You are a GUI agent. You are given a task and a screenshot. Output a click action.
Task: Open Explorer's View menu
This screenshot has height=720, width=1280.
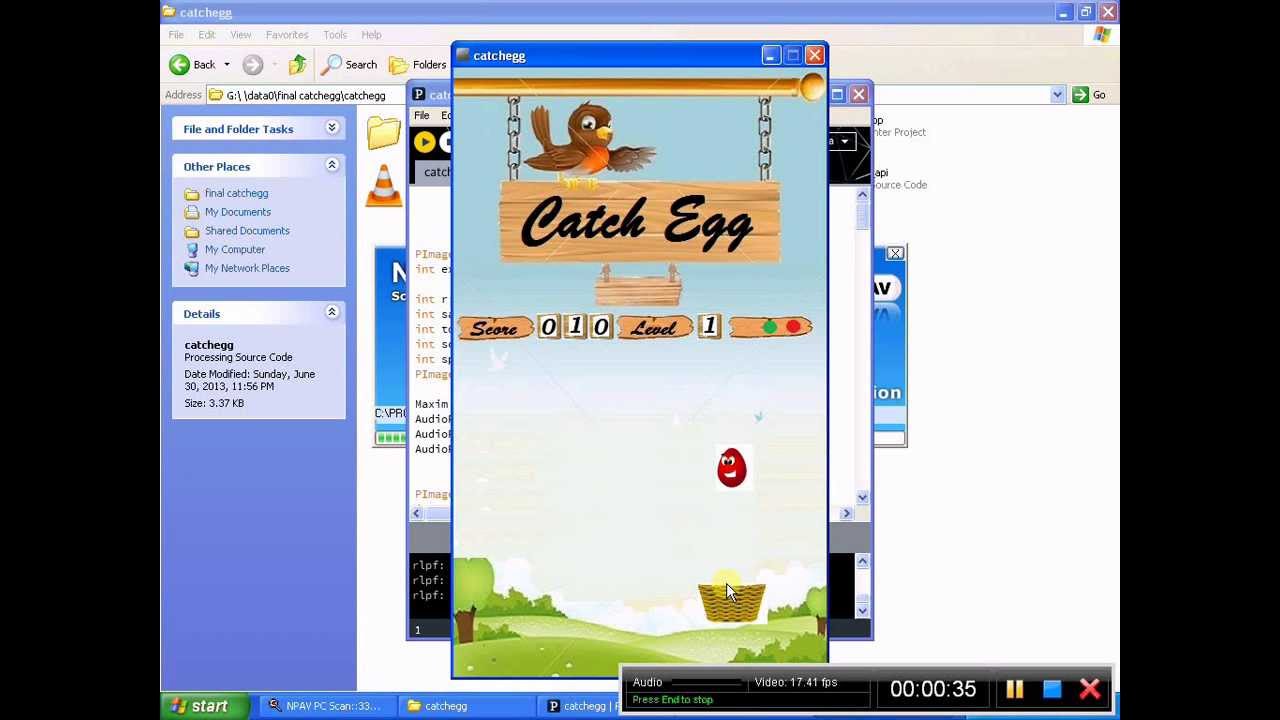click(241, 35)
